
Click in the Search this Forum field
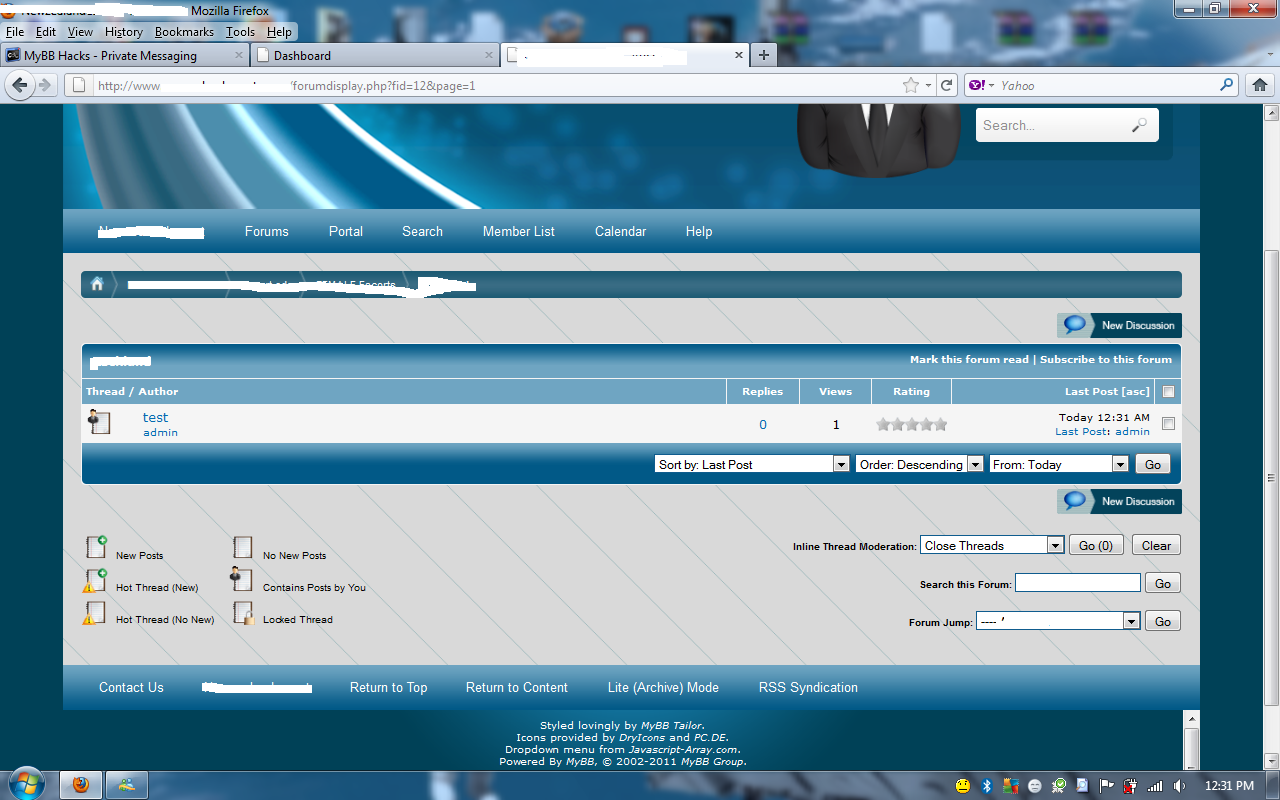point(1077,583)
